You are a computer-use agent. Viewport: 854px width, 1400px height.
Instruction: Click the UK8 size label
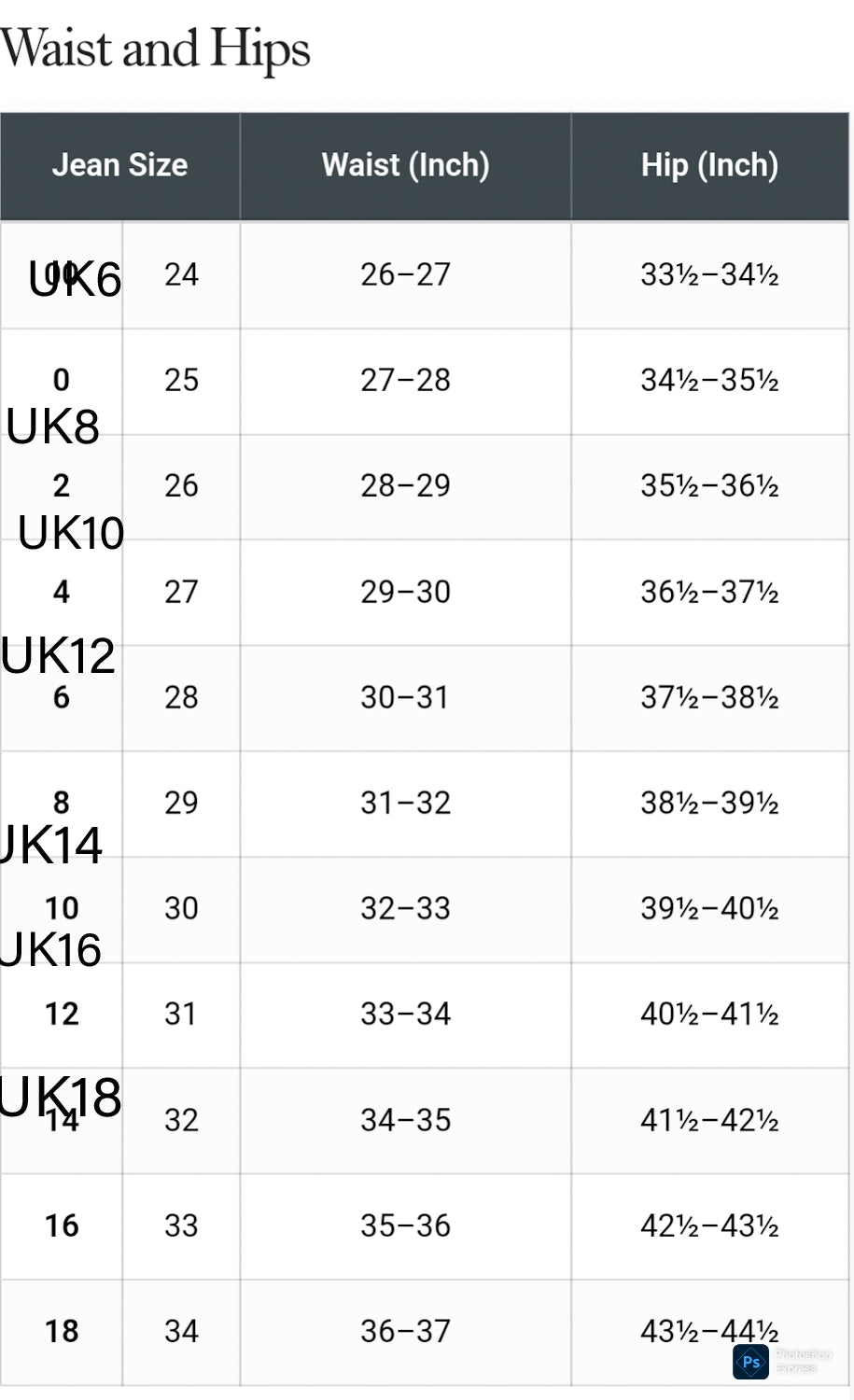pos(53,427)
